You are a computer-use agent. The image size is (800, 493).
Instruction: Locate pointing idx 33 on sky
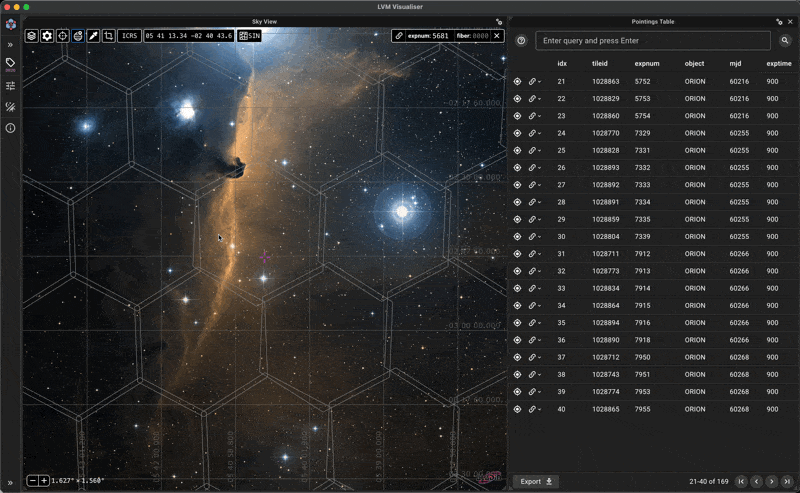[517, 288]
